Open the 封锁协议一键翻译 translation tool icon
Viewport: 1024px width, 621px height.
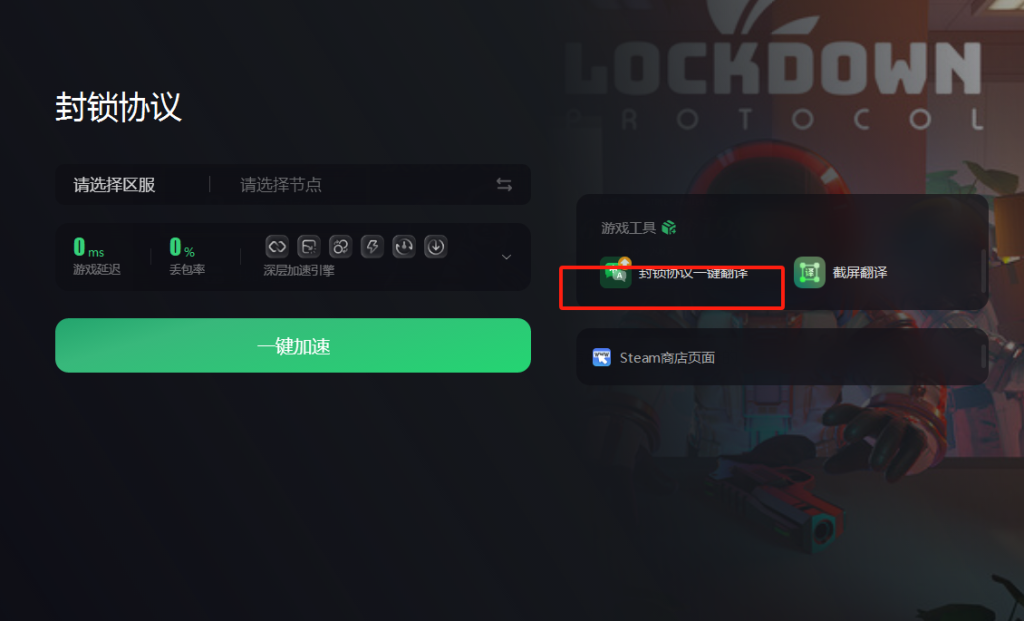coord(616,272)
